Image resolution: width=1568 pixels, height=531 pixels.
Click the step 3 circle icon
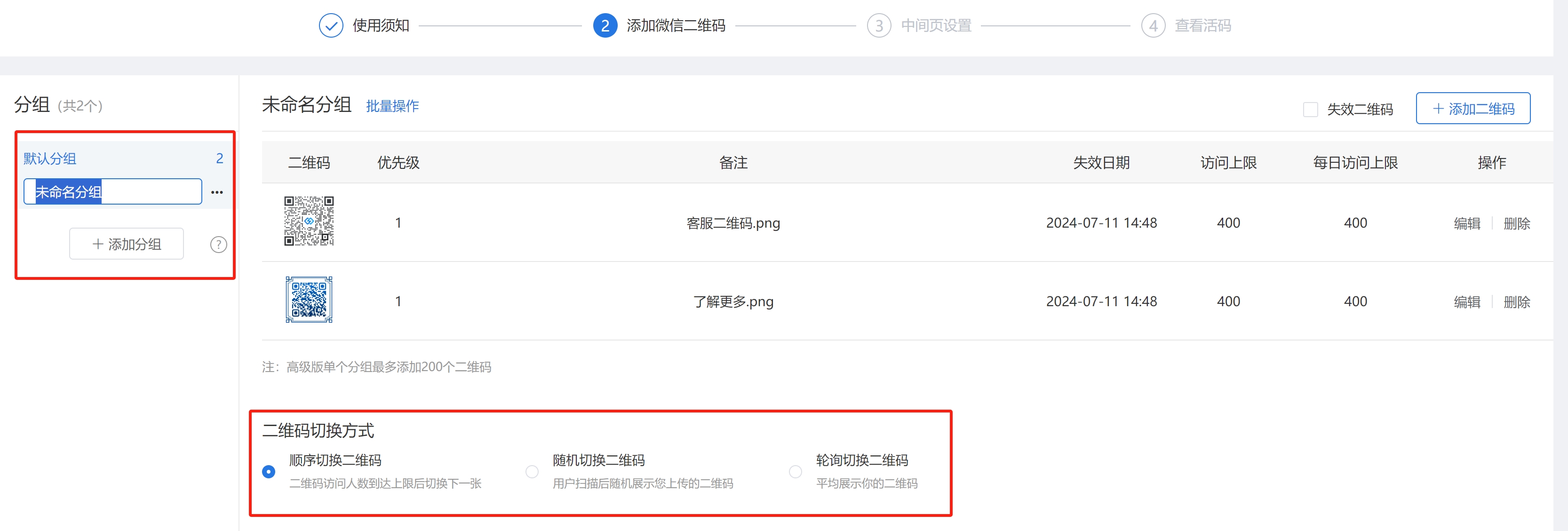879,25
